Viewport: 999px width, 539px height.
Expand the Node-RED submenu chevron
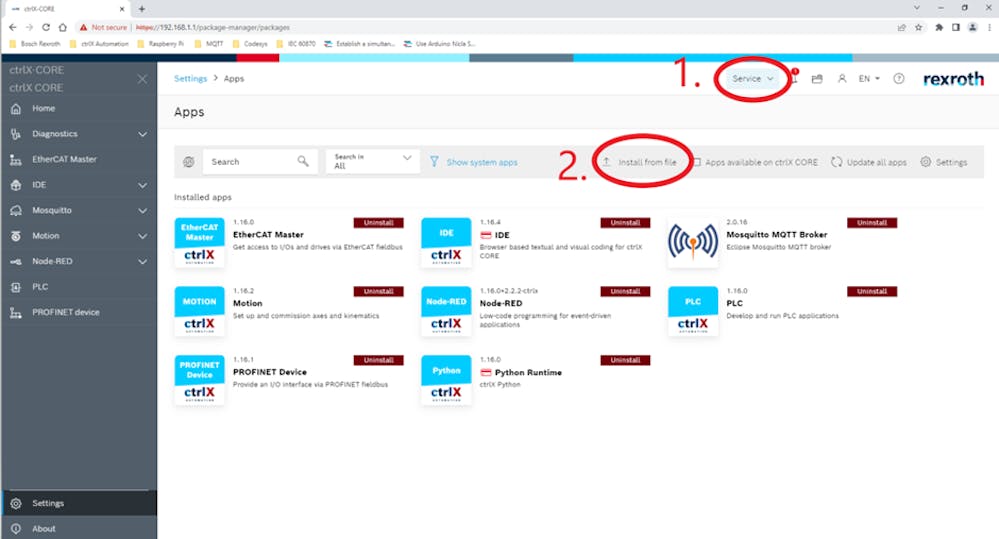point(143,262)
